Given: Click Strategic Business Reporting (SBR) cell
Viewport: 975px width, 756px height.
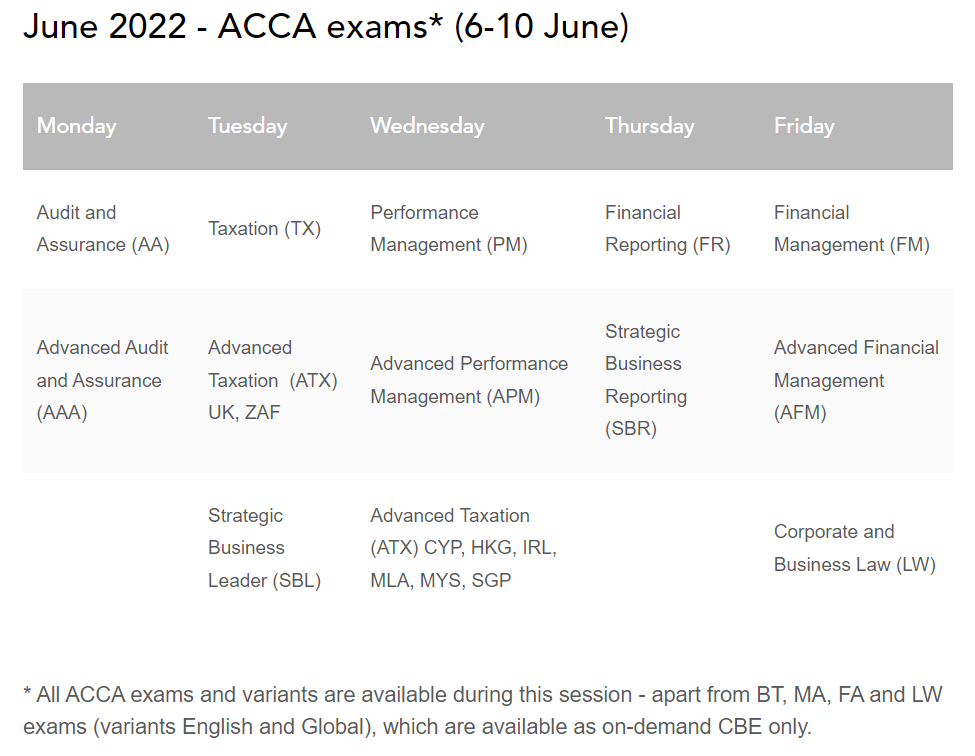Looking at the screenshot, I should coord(646,380).
